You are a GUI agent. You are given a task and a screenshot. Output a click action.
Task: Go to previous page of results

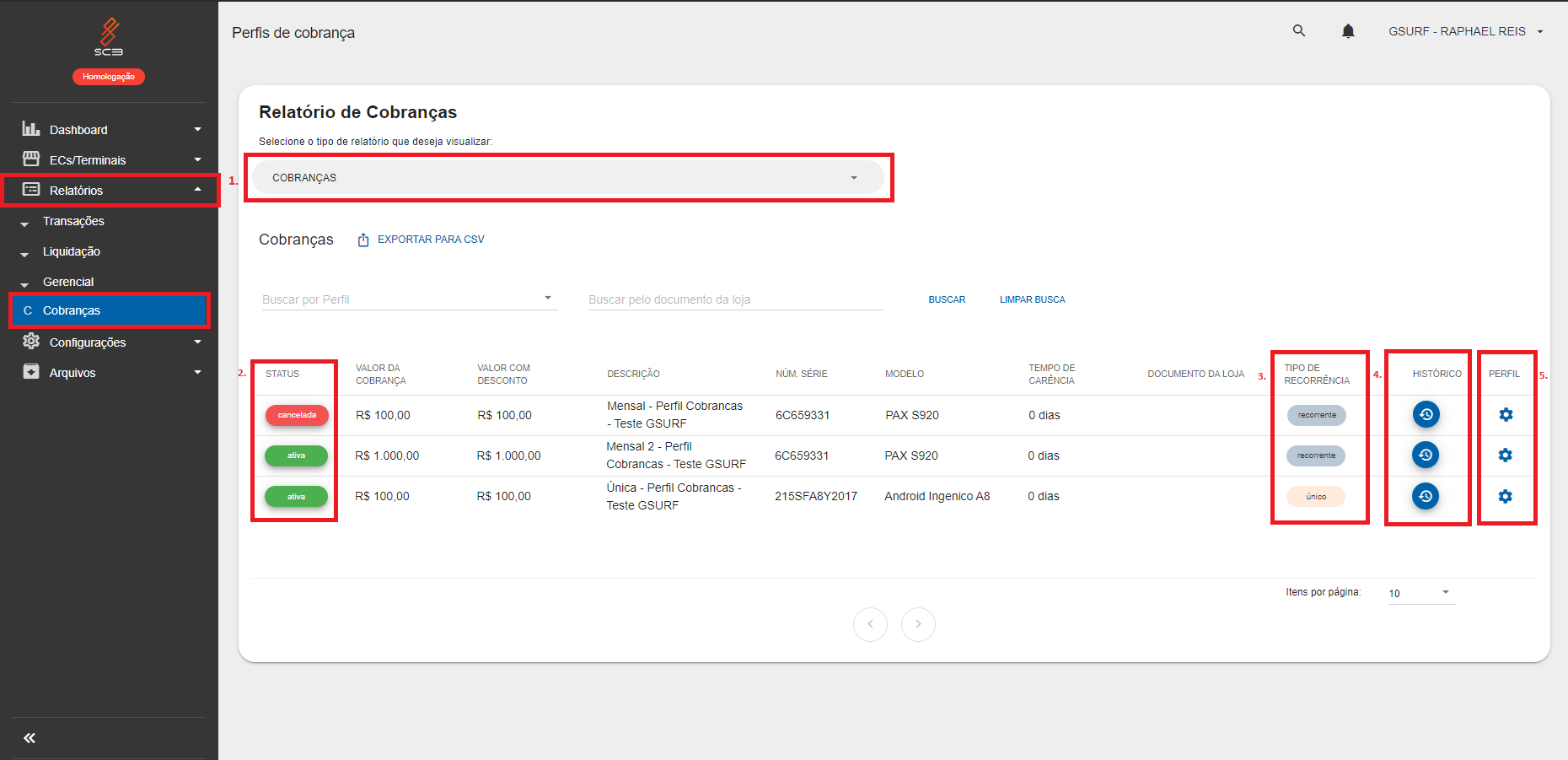click(x=870, y=624)
